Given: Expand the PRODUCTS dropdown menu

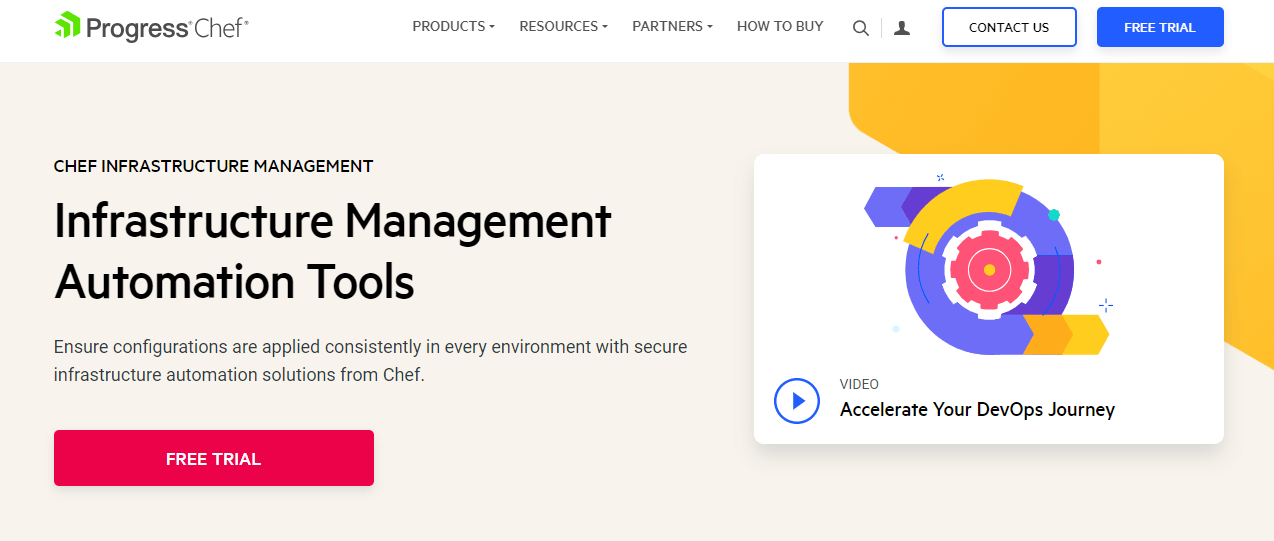Looking at the screenshot, I should [453, 27].
